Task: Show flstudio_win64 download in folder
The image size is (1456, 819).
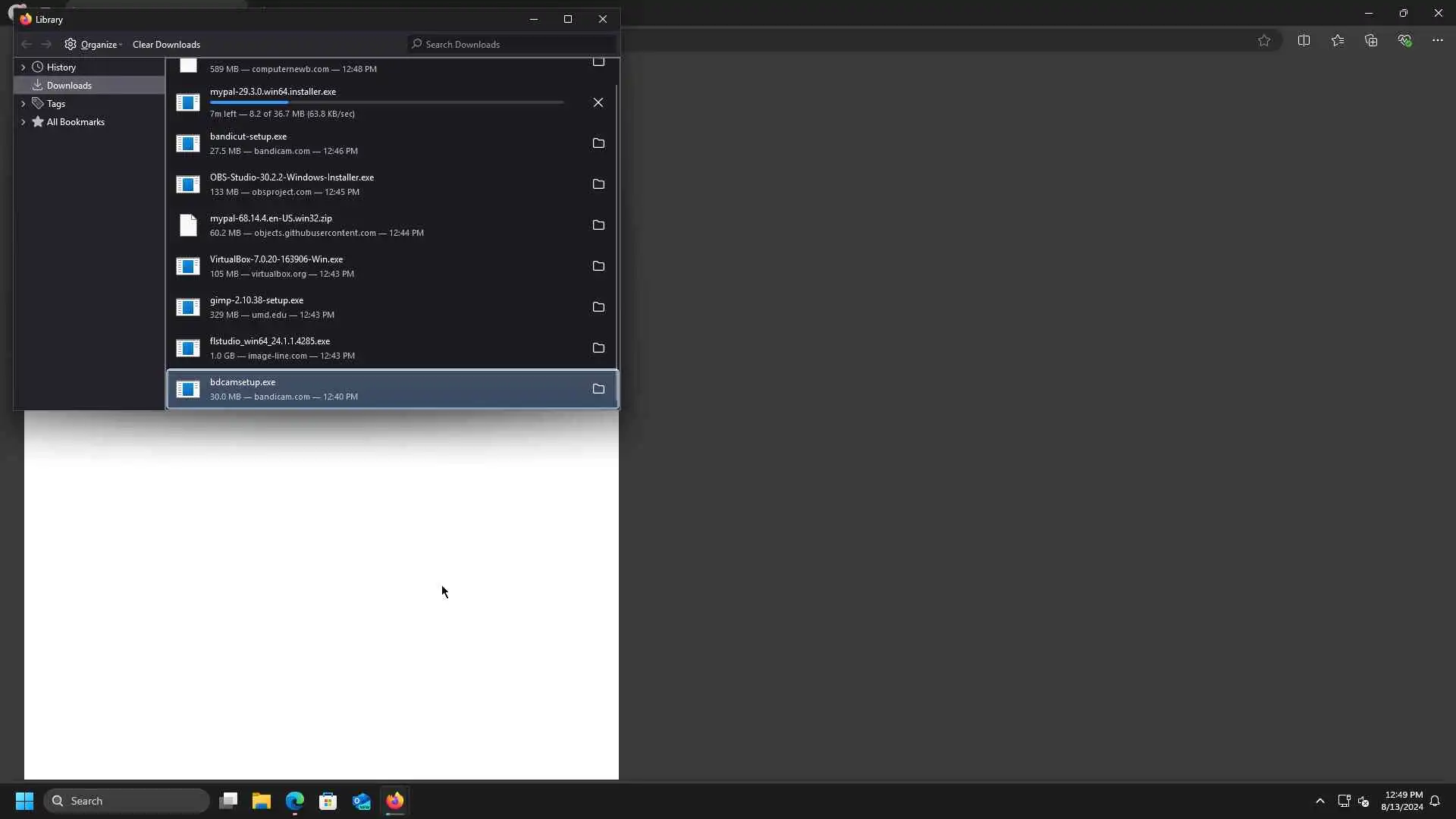Action: click(598, 348)
